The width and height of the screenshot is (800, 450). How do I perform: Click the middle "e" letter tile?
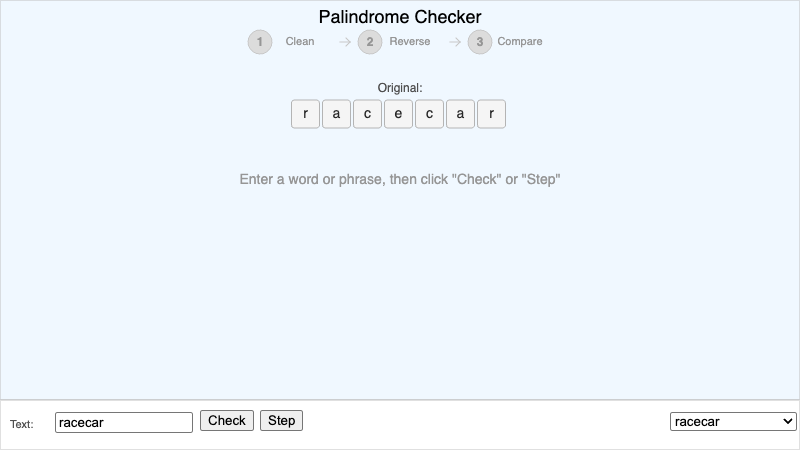click(398, 114)
